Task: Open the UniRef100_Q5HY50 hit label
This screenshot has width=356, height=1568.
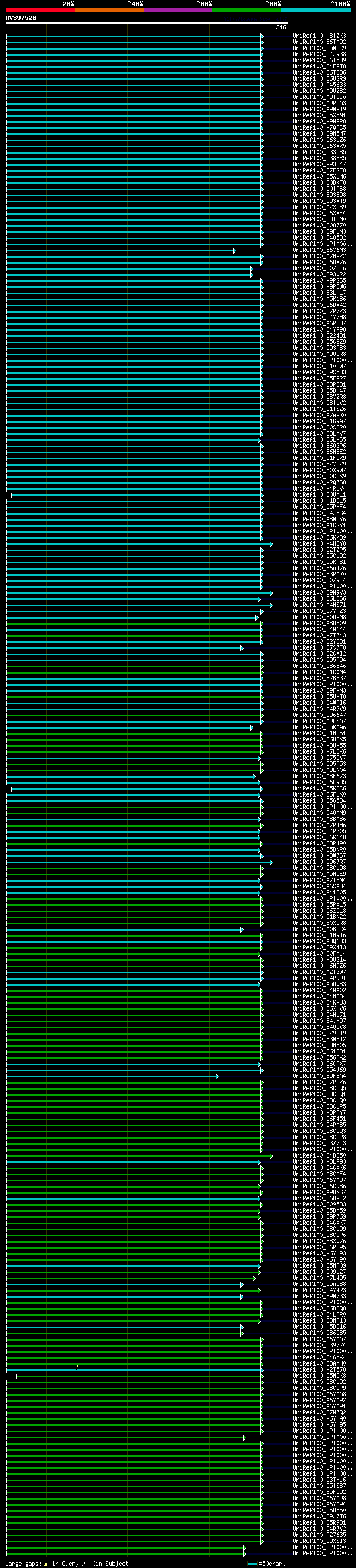Action: point(319,1510)
